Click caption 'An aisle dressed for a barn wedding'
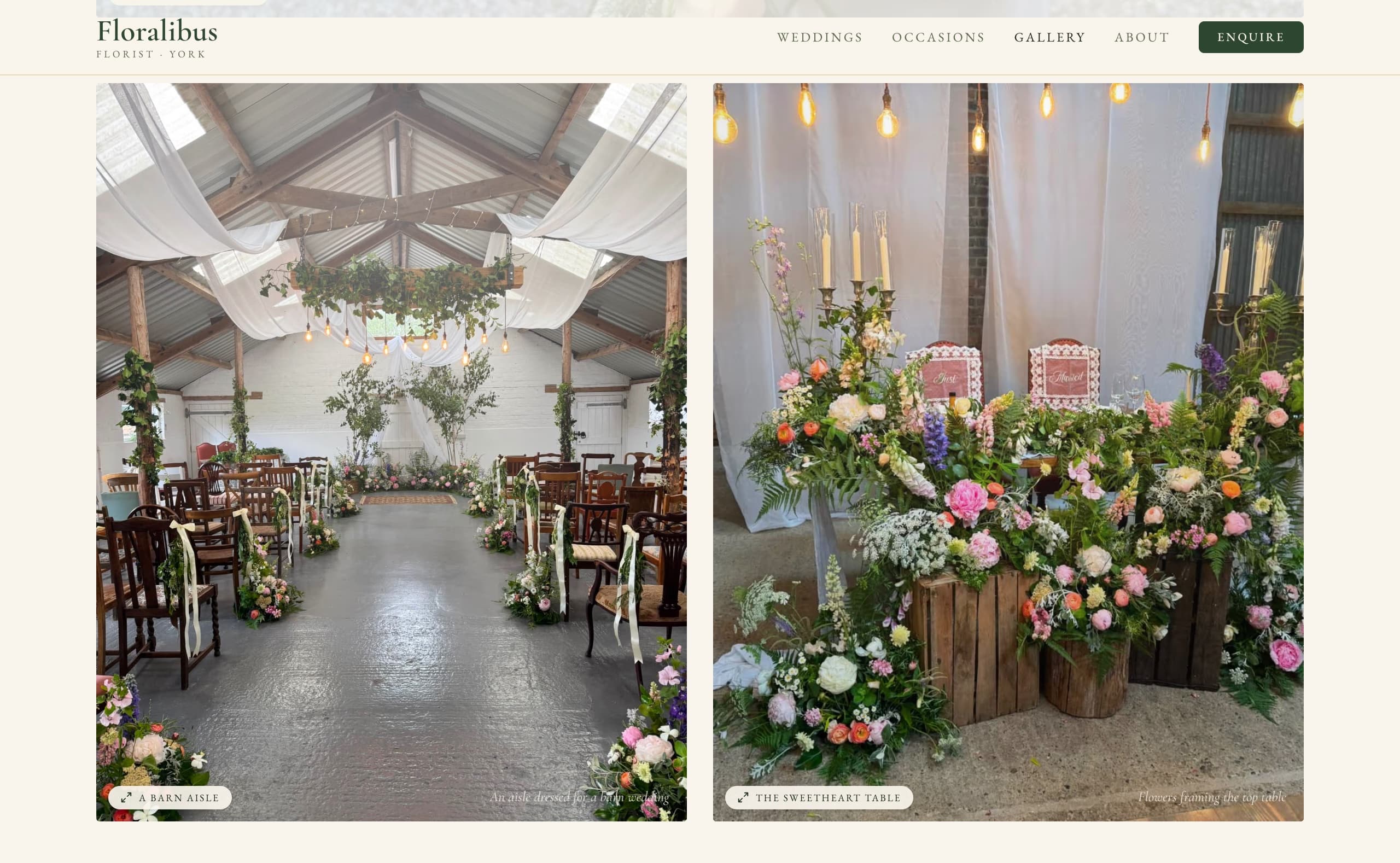The height and width of the screenshot is (863, 1400). coord(579,797)
